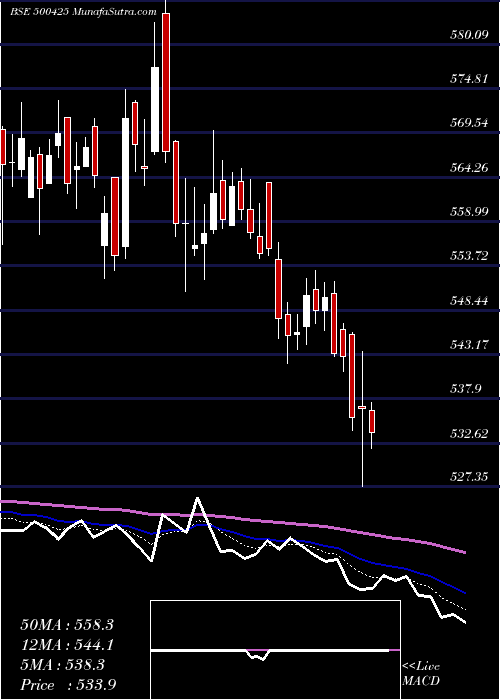The width and height of the screenshot is (500, 700).
Task: Click the Price : 533.9 reading
Action: coord(69,685)
